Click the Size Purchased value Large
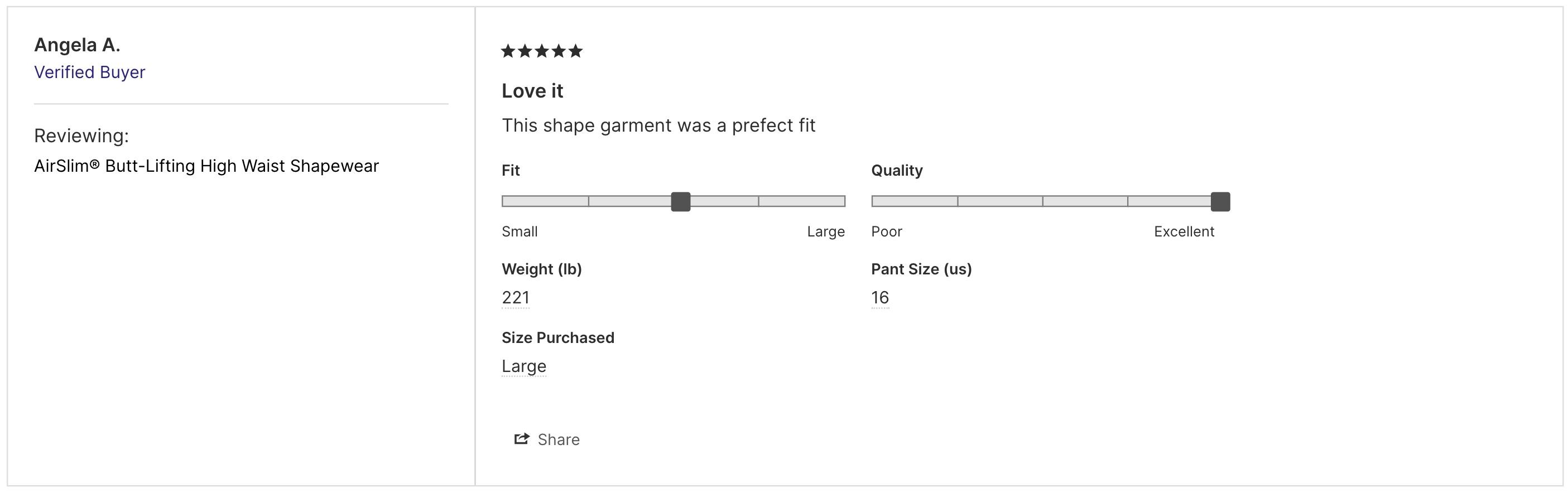The image size is (1568, 493). pos(524,366)
